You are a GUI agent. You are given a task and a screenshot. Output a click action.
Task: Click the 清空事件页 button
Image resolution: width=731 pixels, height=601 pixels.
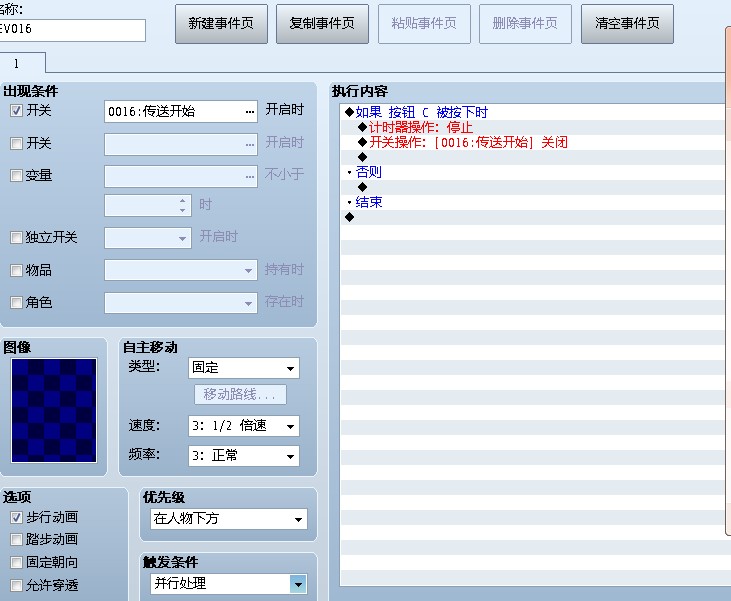pos(627,24)
